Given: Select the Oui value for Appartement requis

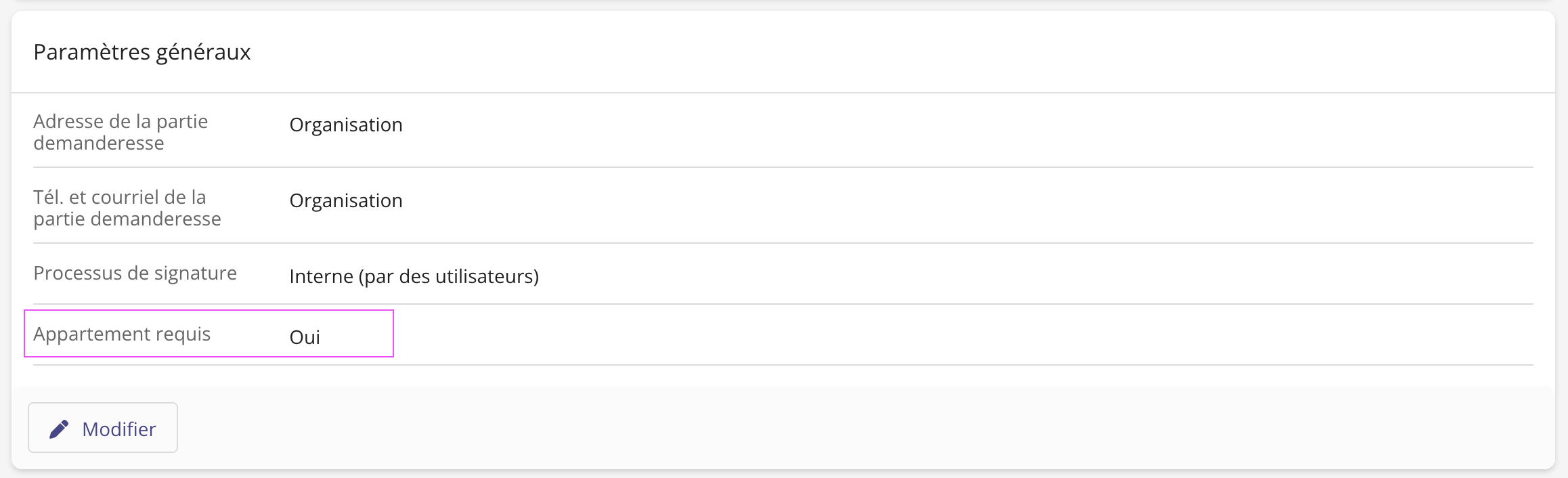Looking at the screenshot, I should (x=305, y=338).
